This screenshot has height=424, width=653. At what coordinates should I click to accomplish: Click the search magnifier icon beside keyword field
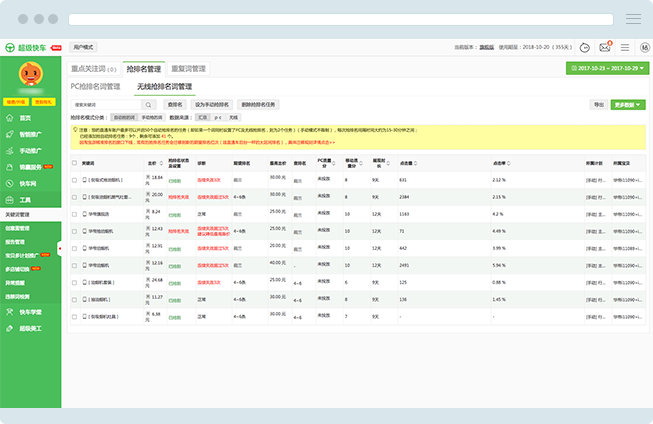(x=149, y=104)
